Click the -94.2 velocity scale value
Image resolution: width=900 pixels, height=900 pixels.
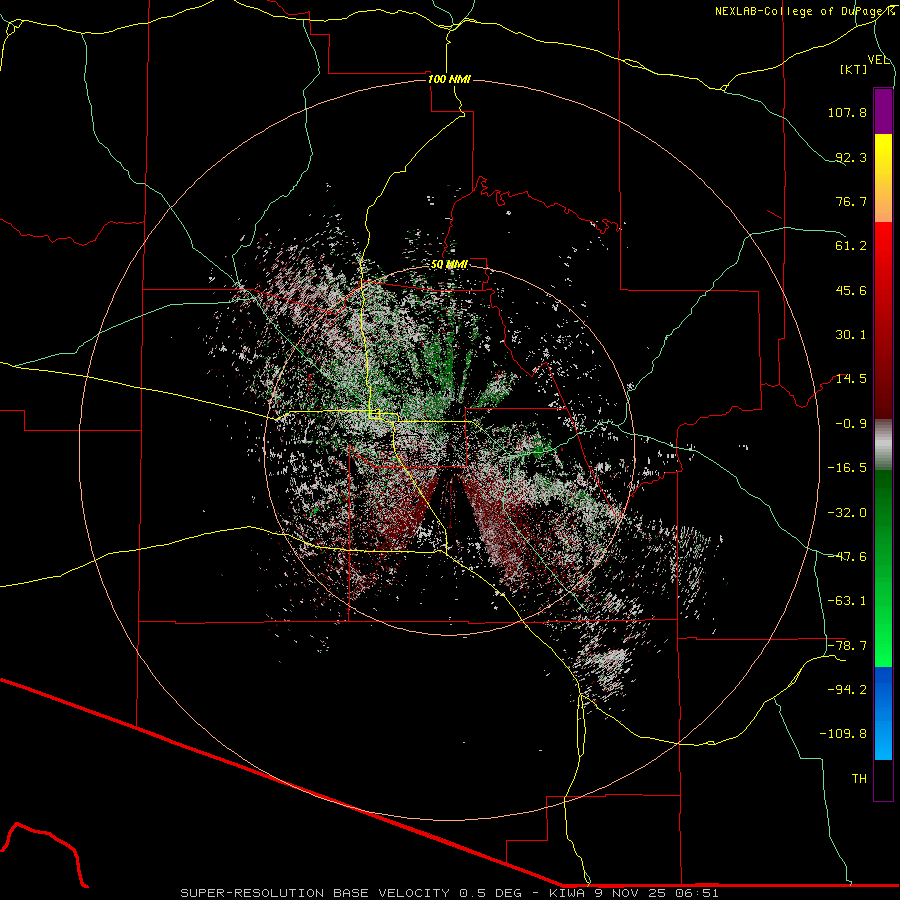click(x=847, y=689)
